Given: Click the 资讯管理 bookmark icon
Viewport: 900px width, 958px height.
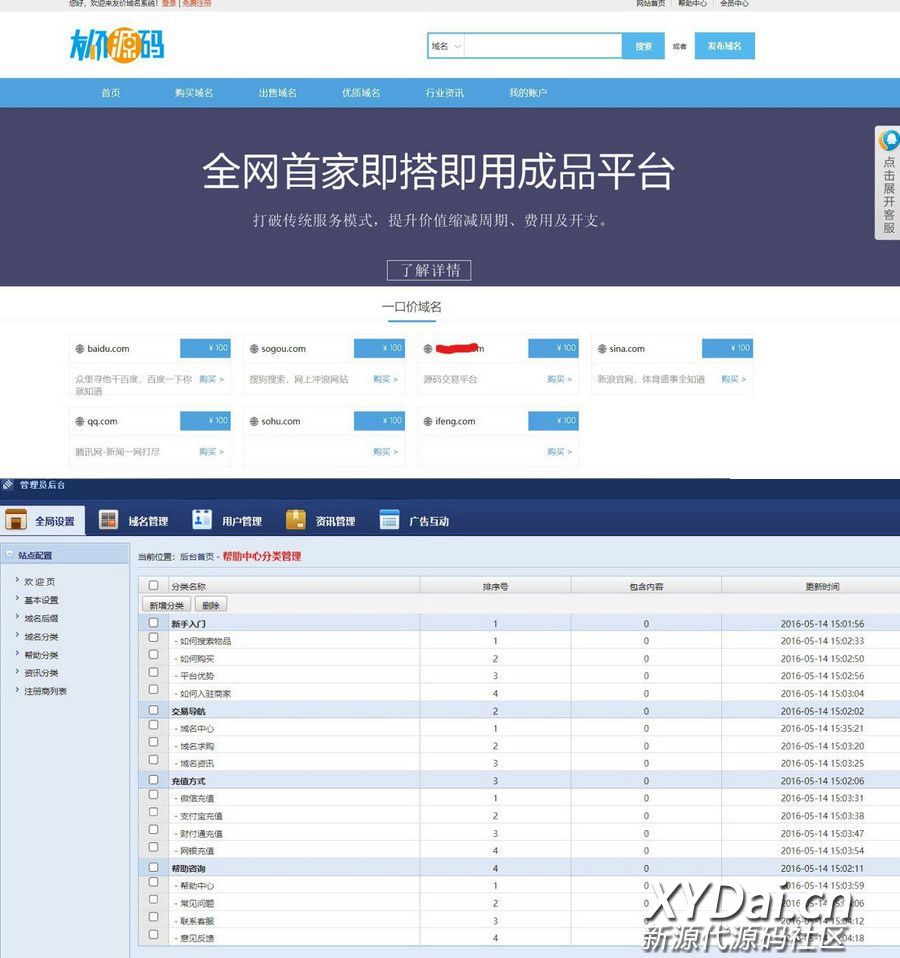Looking at the screenshot, I should 296,520.
